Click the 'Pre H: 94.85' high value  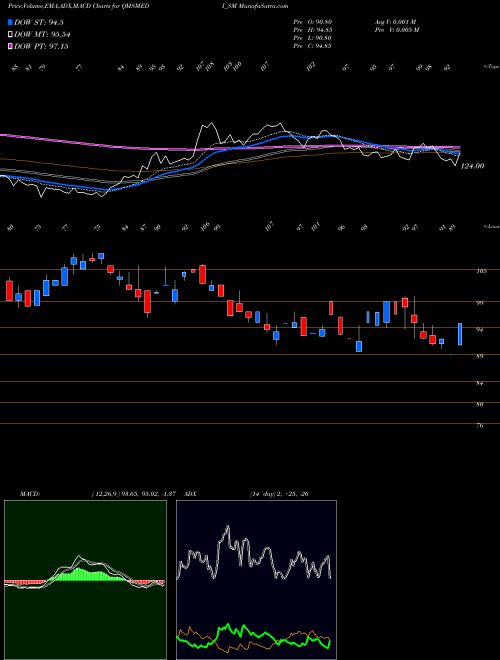tap(312, 30)
